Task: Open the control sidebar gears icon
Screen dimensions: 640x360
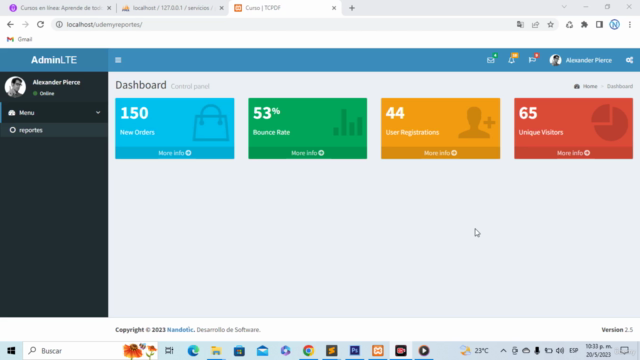Action: pos(629,60)
